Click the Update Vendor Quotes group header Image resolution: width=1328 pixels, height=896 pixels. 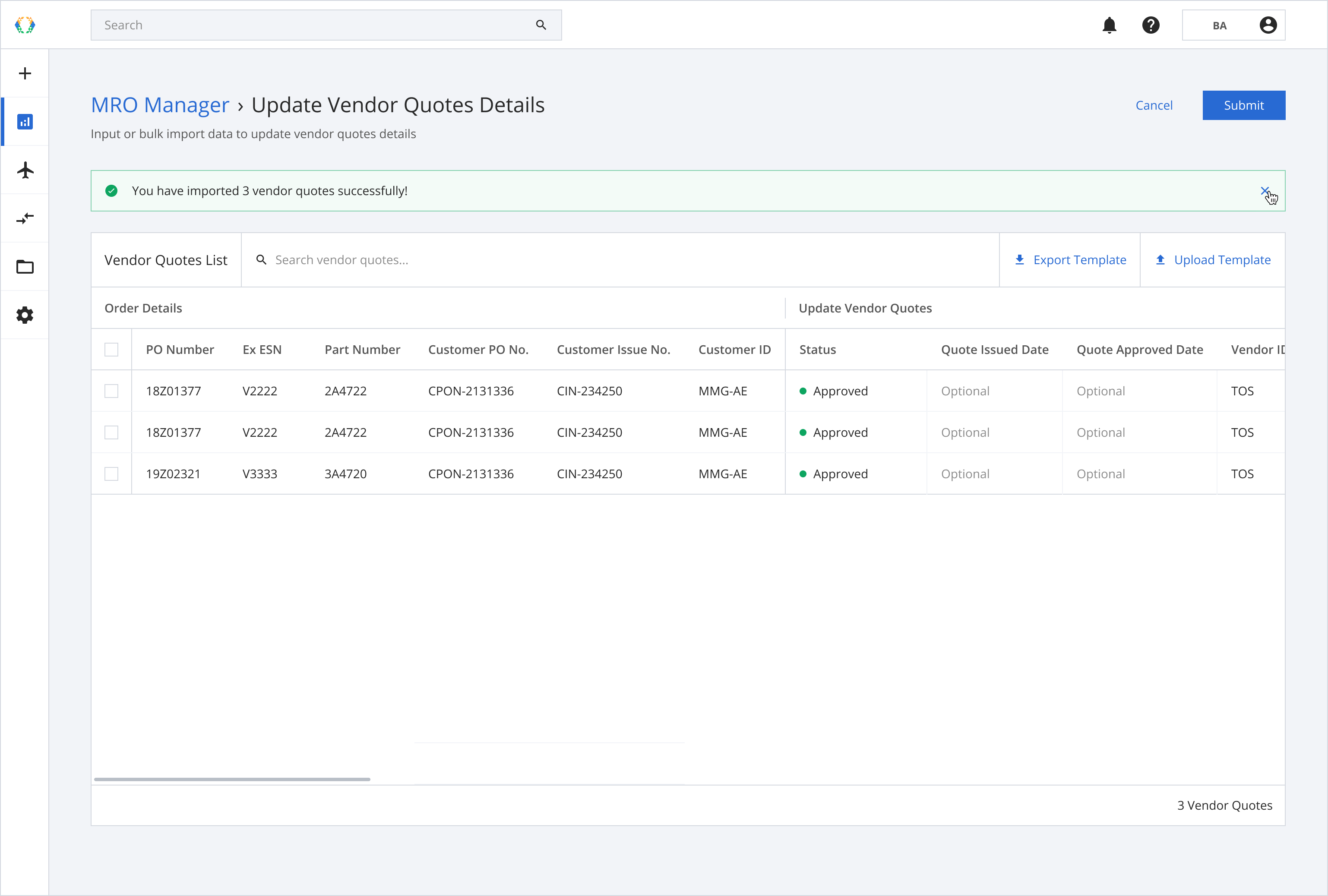tap(865, 308)
